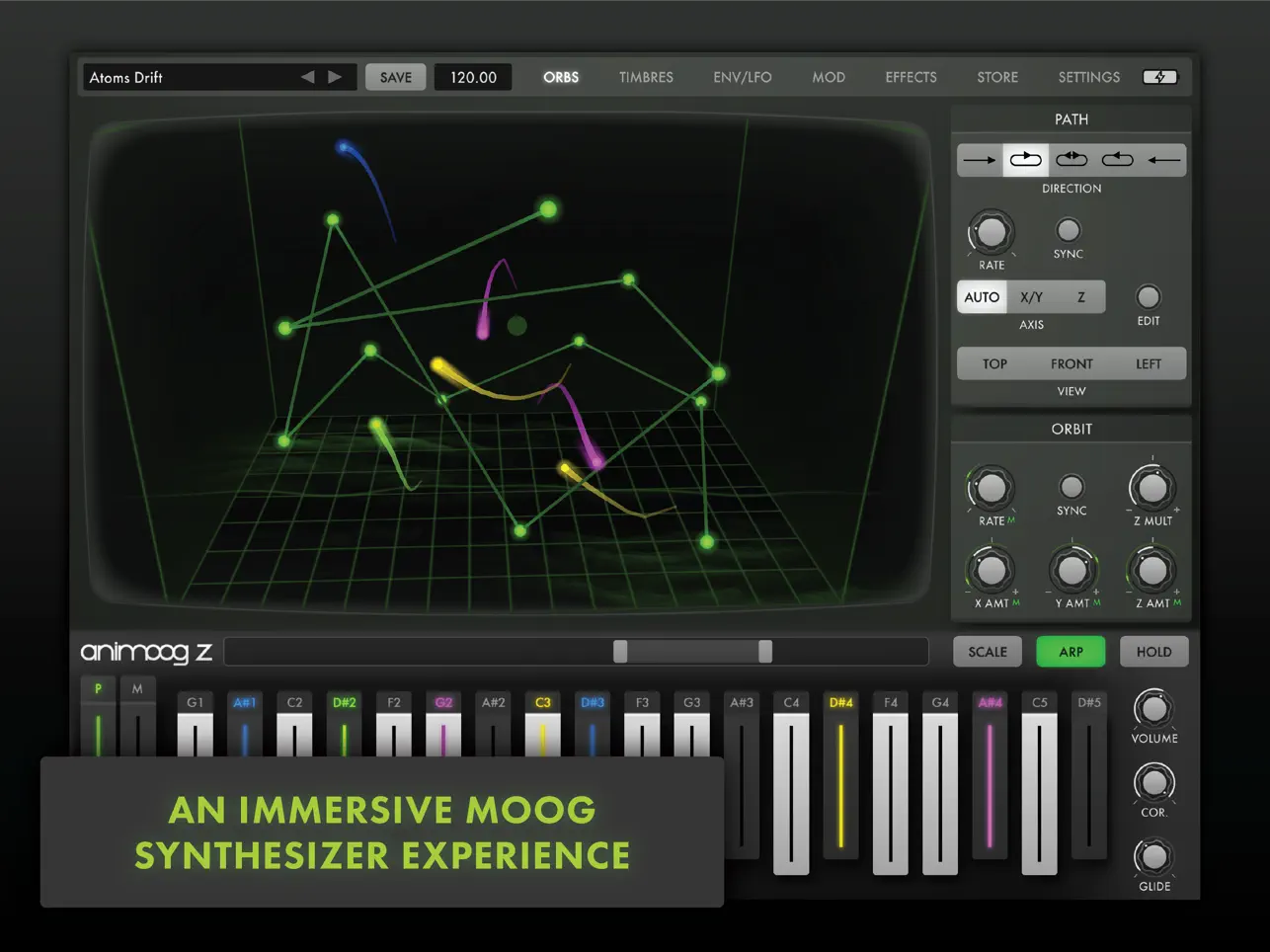
Task: Click the SAVE button
Action: (x=396, y=77)
